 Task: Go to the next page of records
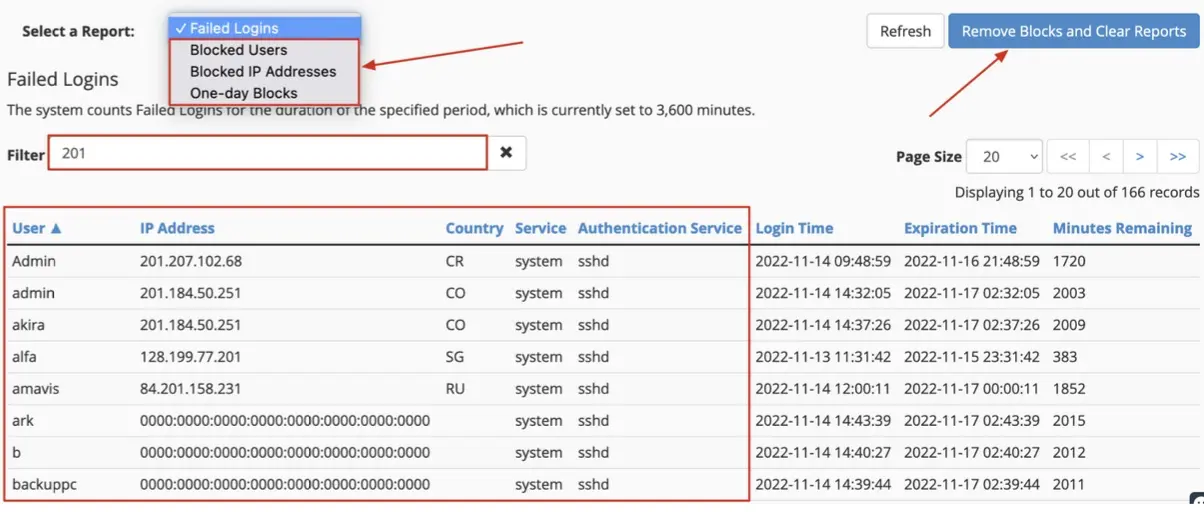[x=1140, y=157]
